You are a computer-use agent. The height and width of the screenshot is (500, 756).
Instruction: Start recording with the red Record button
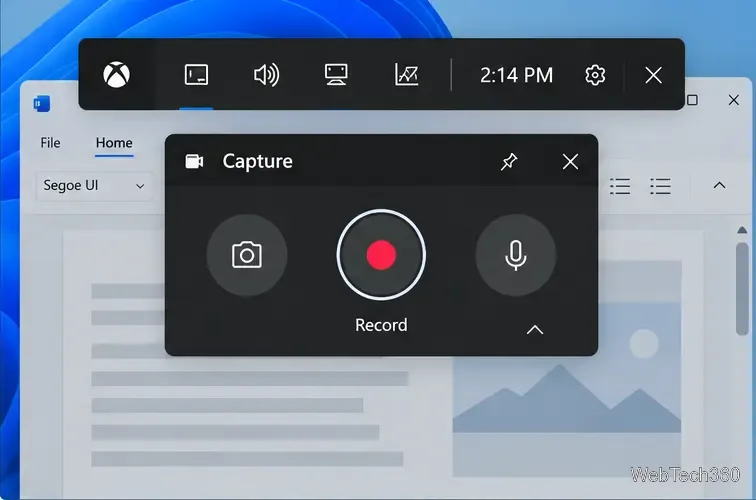click(381, 255)
